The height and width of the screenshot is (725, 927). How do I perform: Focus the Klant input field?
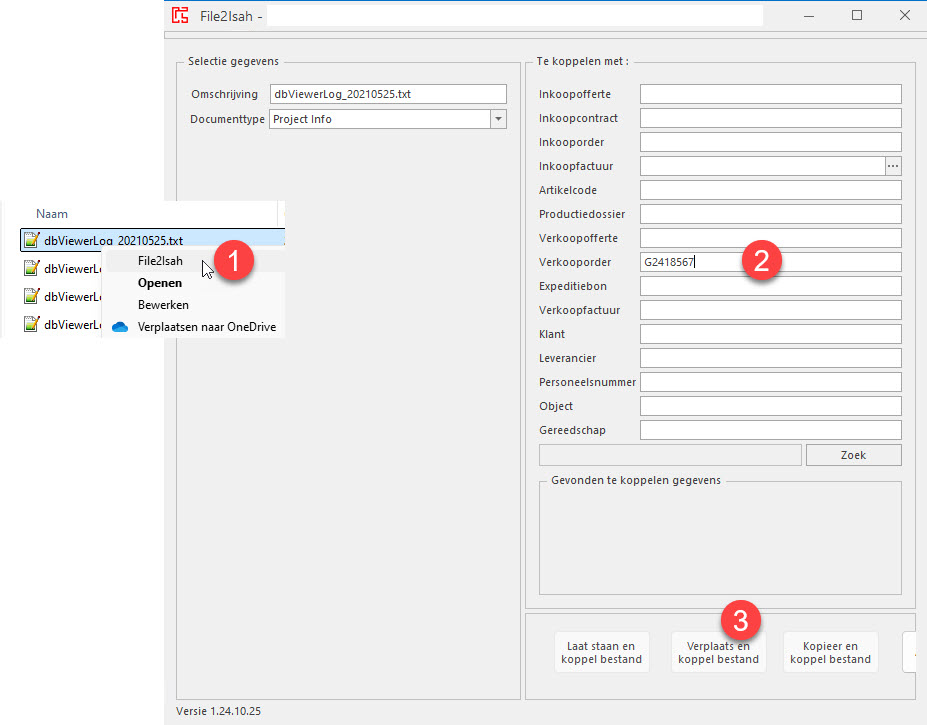pyautogui.click(x=770, y=334)
